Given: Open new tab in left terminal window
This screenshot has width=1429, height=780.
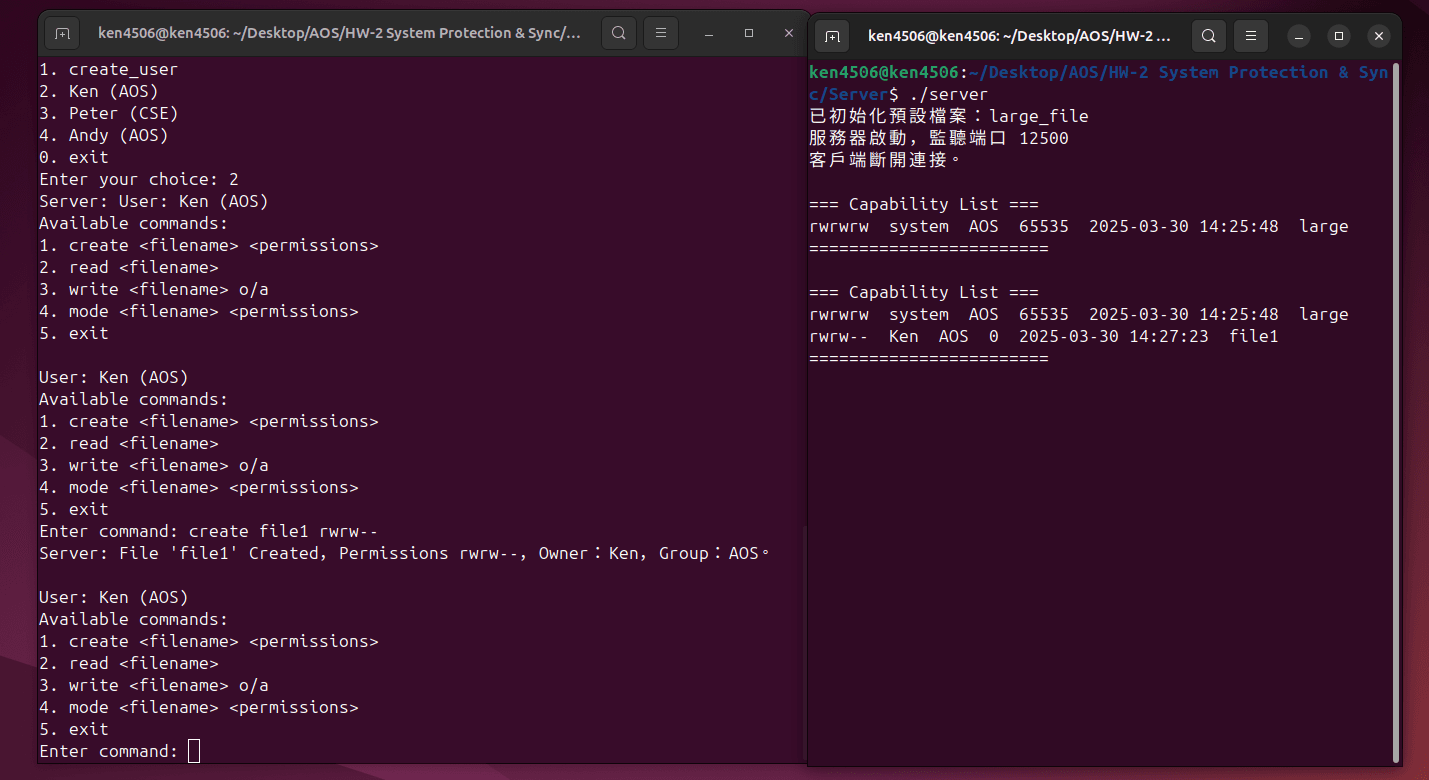Looking at the screenshot, I should click(x=62, y=33).
